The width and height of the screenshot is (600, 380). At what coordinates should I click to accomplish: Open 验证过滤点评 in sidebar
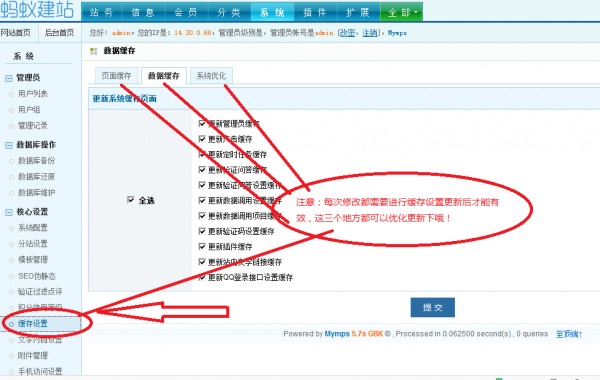(x=40, y=292)
